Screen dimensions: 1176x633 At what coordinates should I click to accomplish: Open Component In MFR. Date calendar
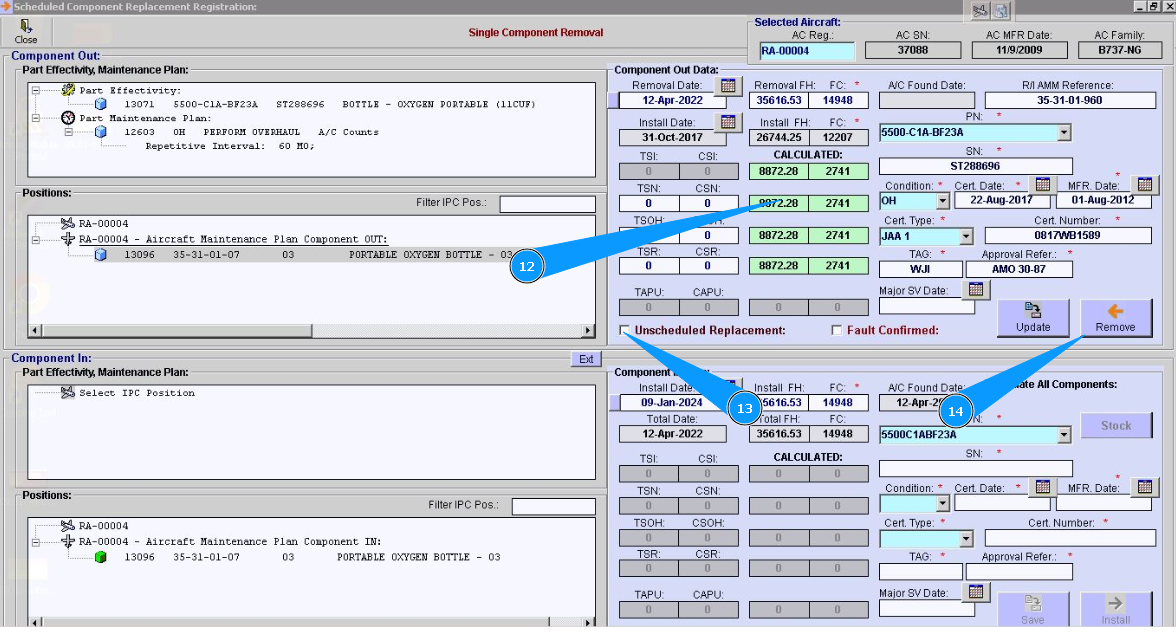tap(1145, 487)
